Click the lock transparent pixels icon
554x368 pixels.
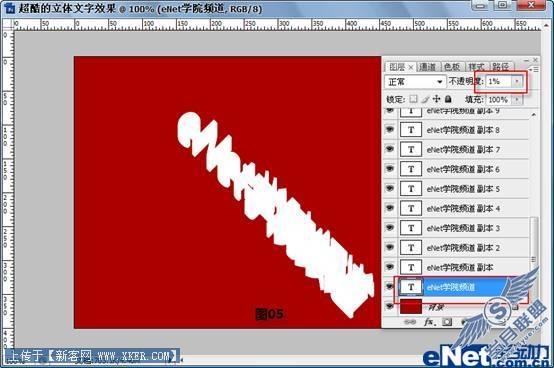413,99
